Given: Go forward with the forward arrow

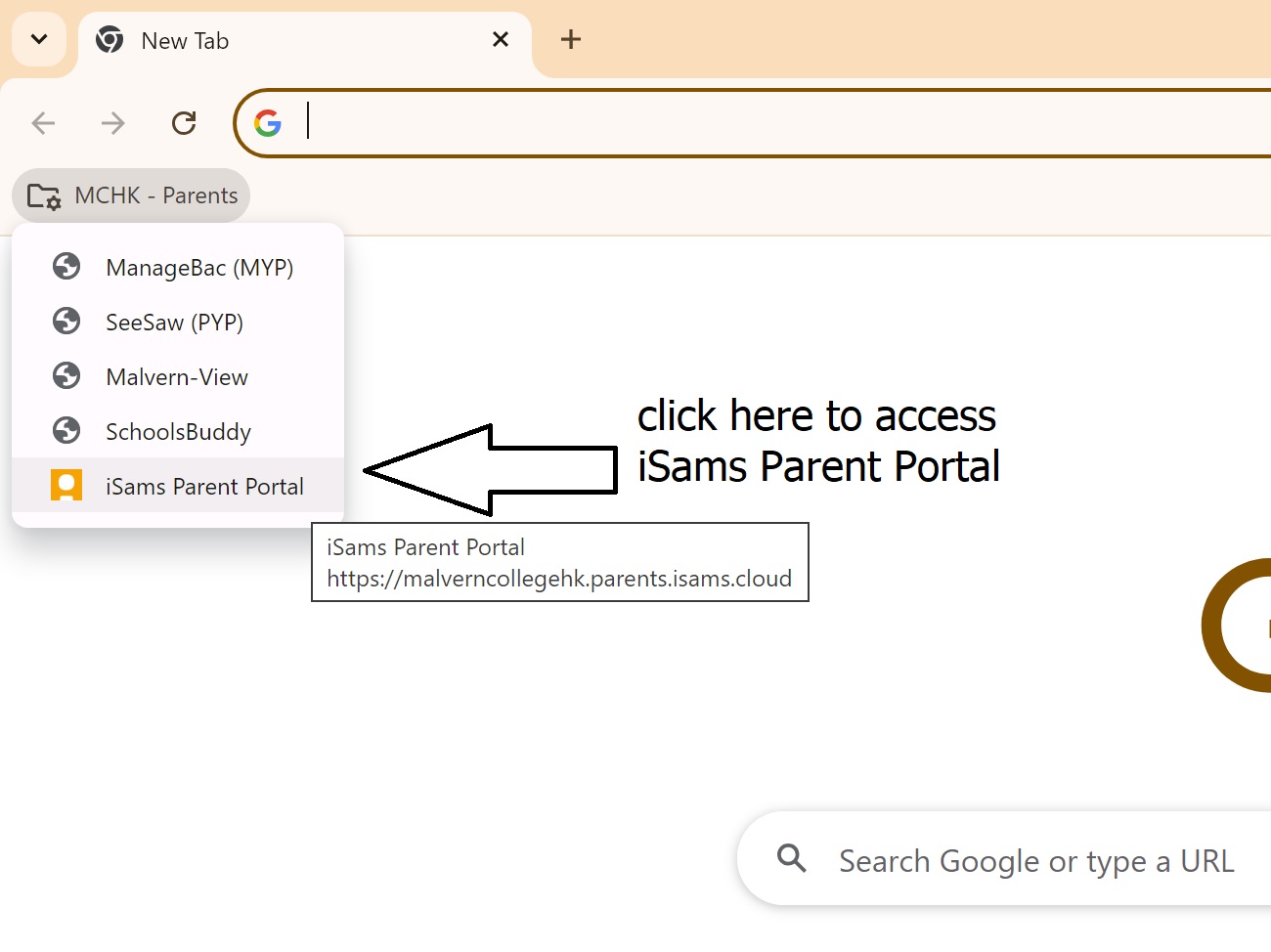Looking at the screenshot, I should pos(113,123).
